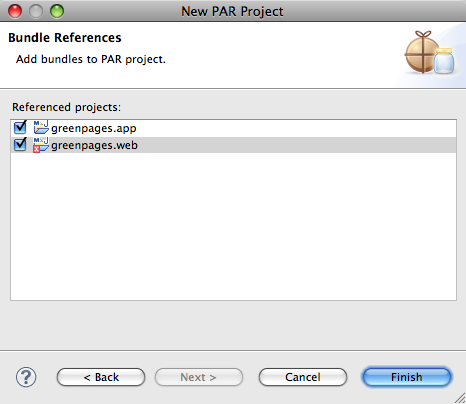This screenshot has width=466, height=404.
Task: Go back with the < Back button
Action: 101,377
